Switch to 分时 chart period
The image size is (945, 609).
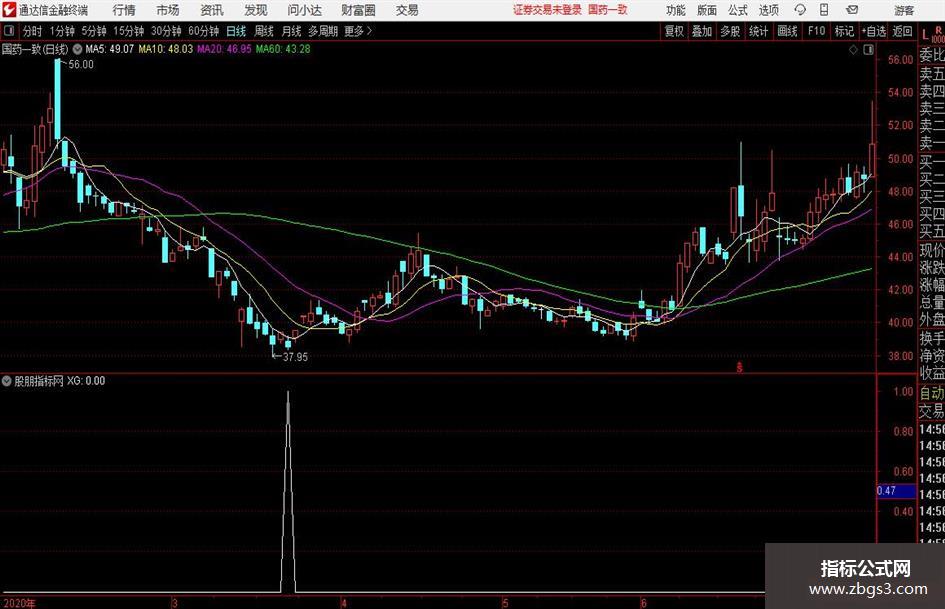coord(33,31)
